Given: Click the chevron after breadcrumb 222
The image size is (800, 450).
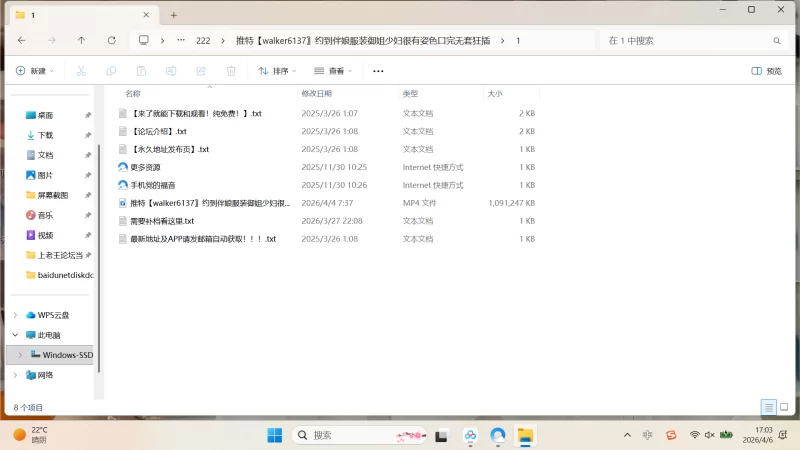Looking at the screenshot, I should point(223,41).
